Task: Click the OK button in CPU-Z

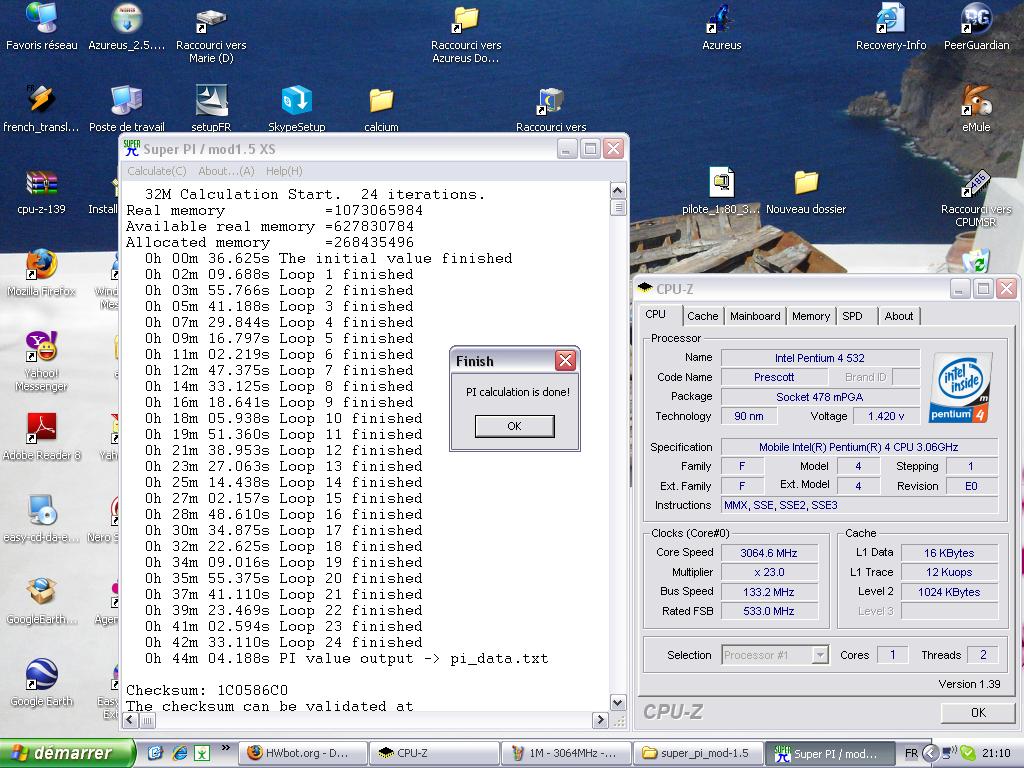Action: (978, 712)
